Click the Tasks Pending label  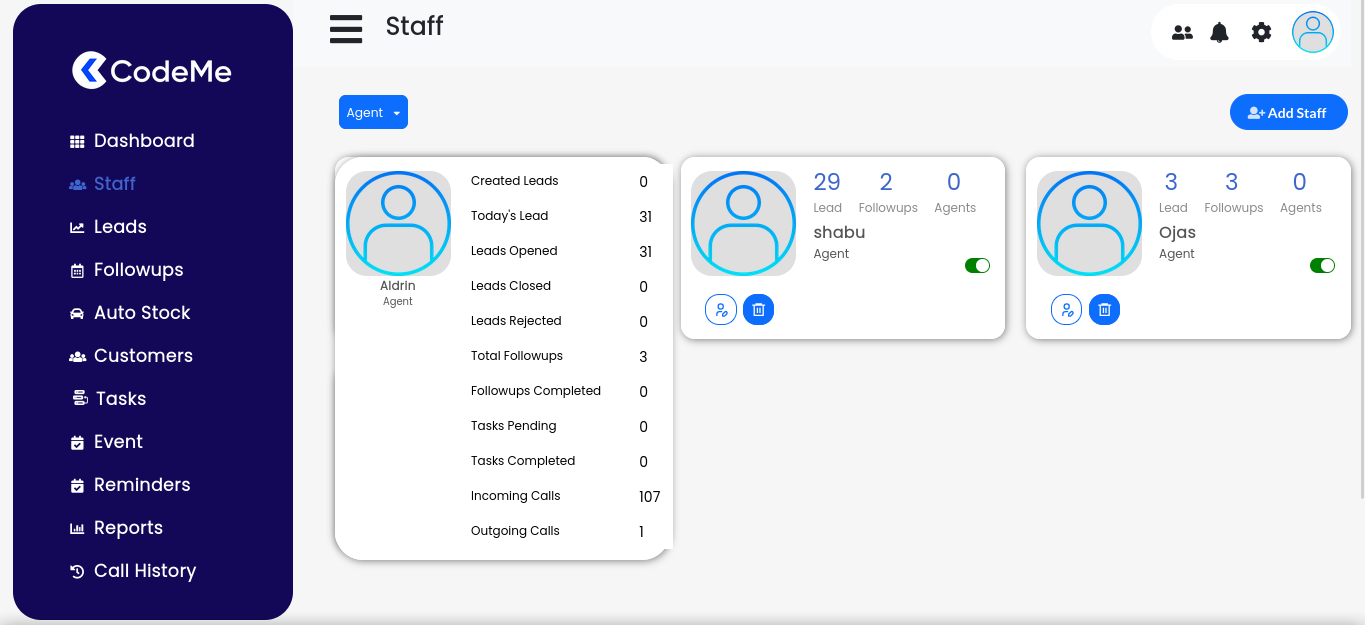pos(514,426)
